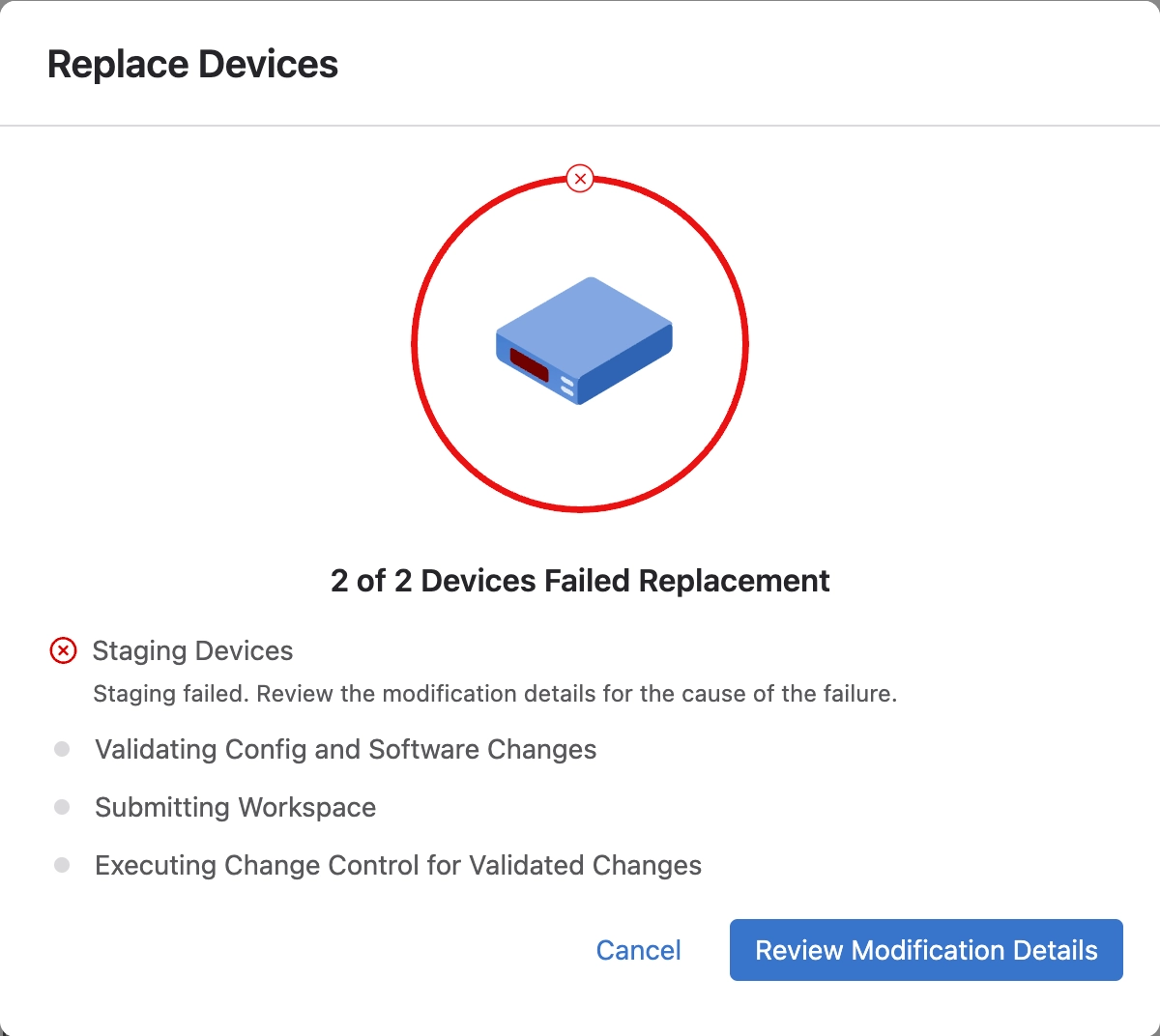The height and width of the screenshot is (1036, 1160).
Task: Click the red X badge atop the circle
Action: coord(580,179)
